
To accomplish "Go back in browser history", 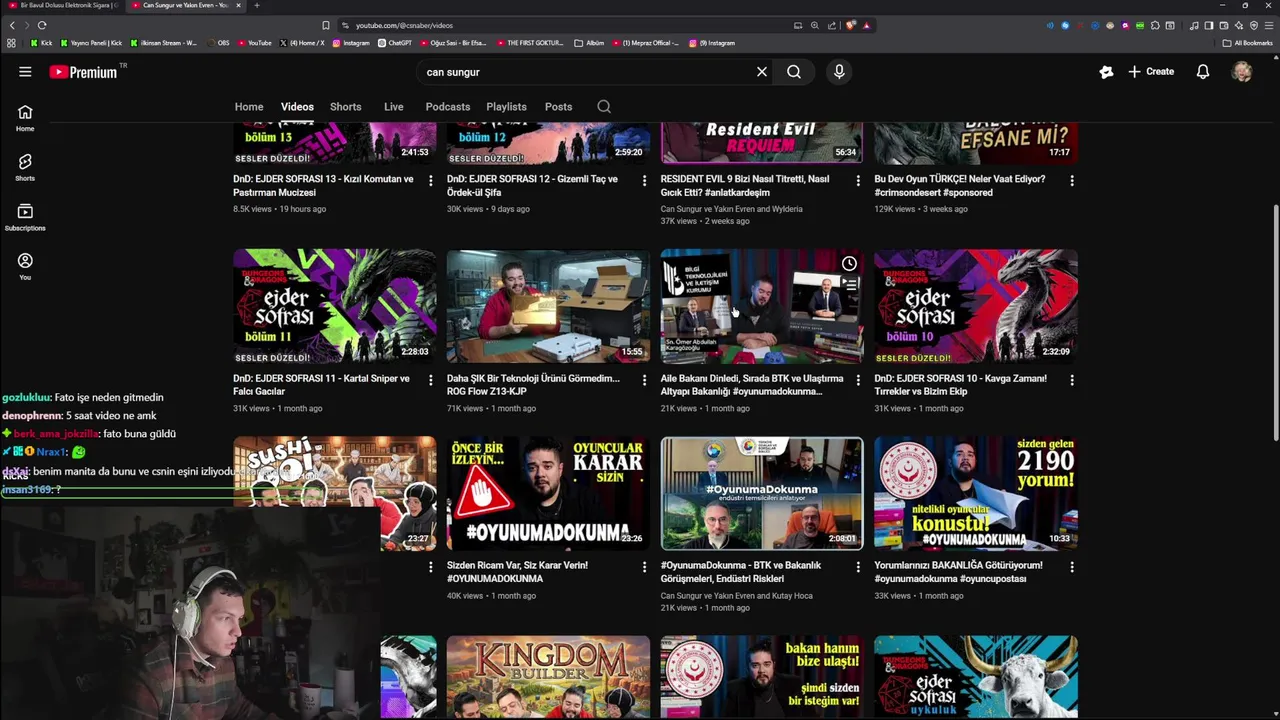I will point(12,25).
